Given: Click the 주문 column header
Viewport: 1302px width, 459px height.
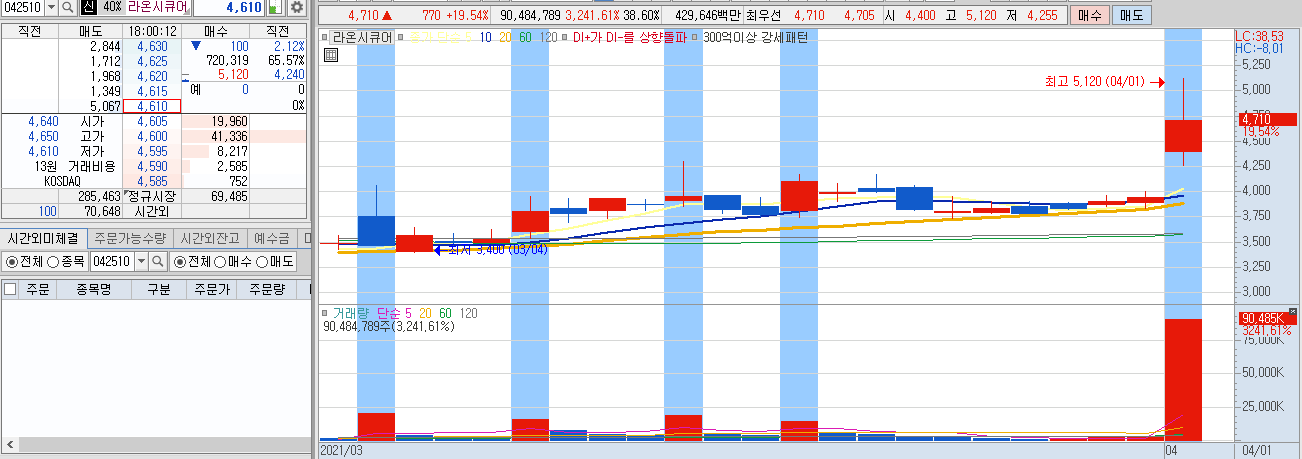Looking at the screenshot, I should point(38,289).
